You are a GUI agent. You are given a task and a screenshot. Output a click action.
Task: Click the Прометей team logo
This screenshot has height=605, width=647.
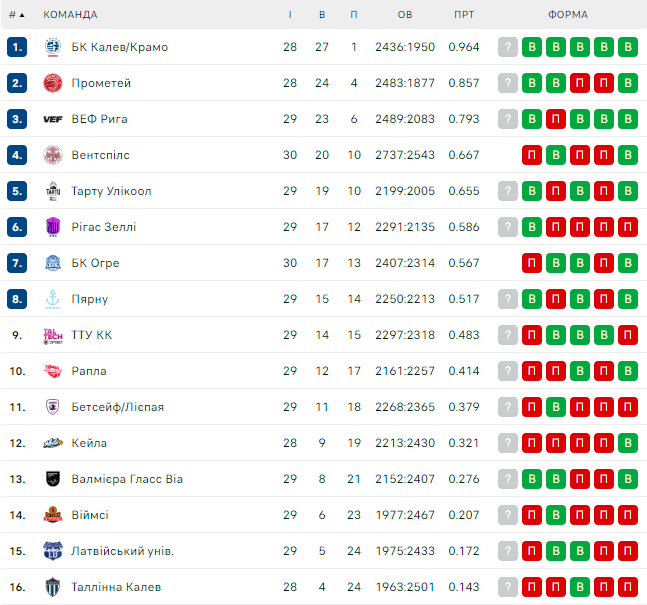(53, 83)
